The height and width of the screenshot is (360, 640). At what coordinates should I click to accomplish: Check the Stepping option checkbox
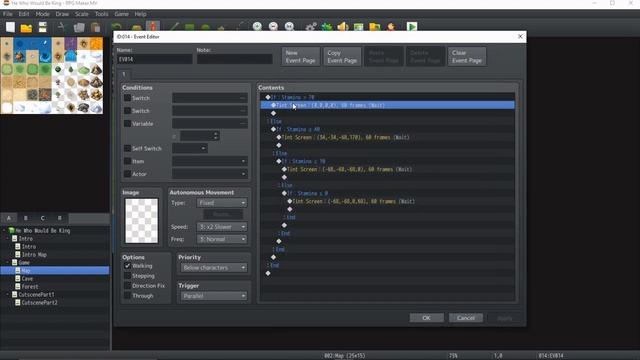coord(127,276)
